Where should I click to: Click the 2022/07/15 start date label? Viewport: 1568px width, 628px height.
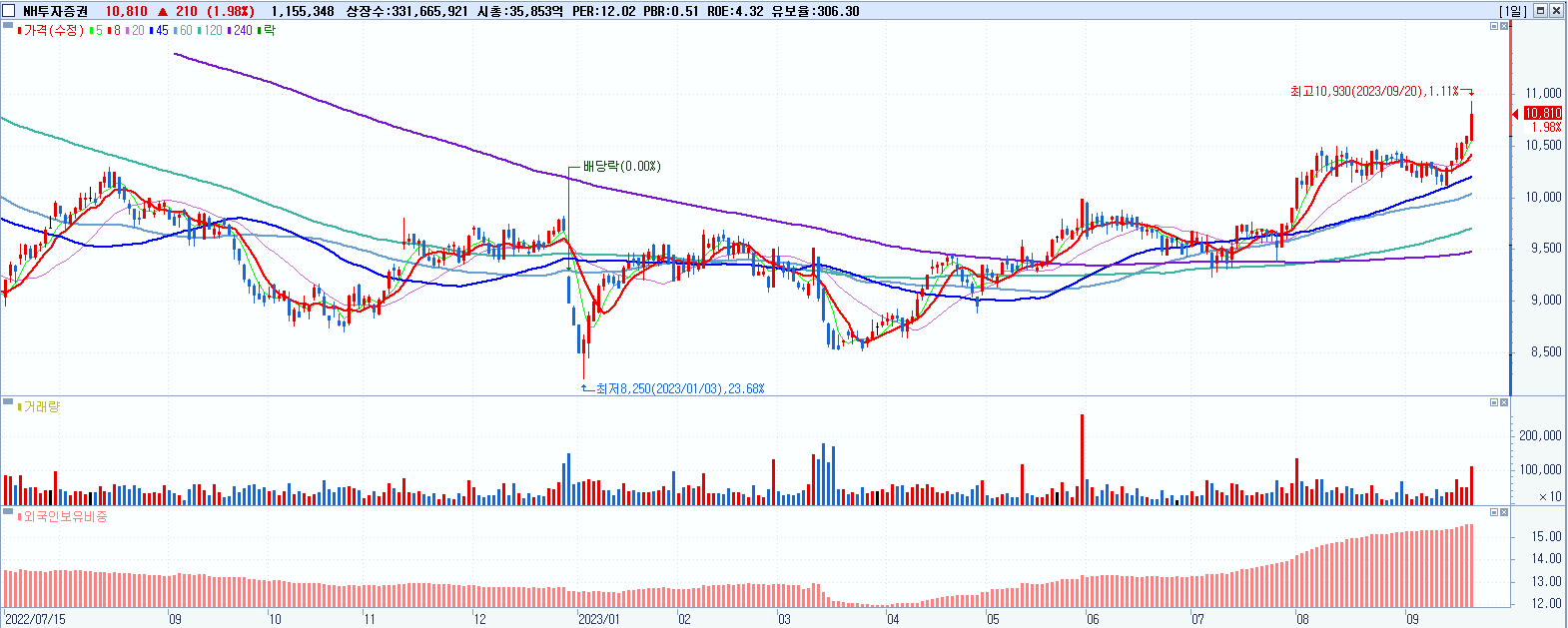pos(35,619)
